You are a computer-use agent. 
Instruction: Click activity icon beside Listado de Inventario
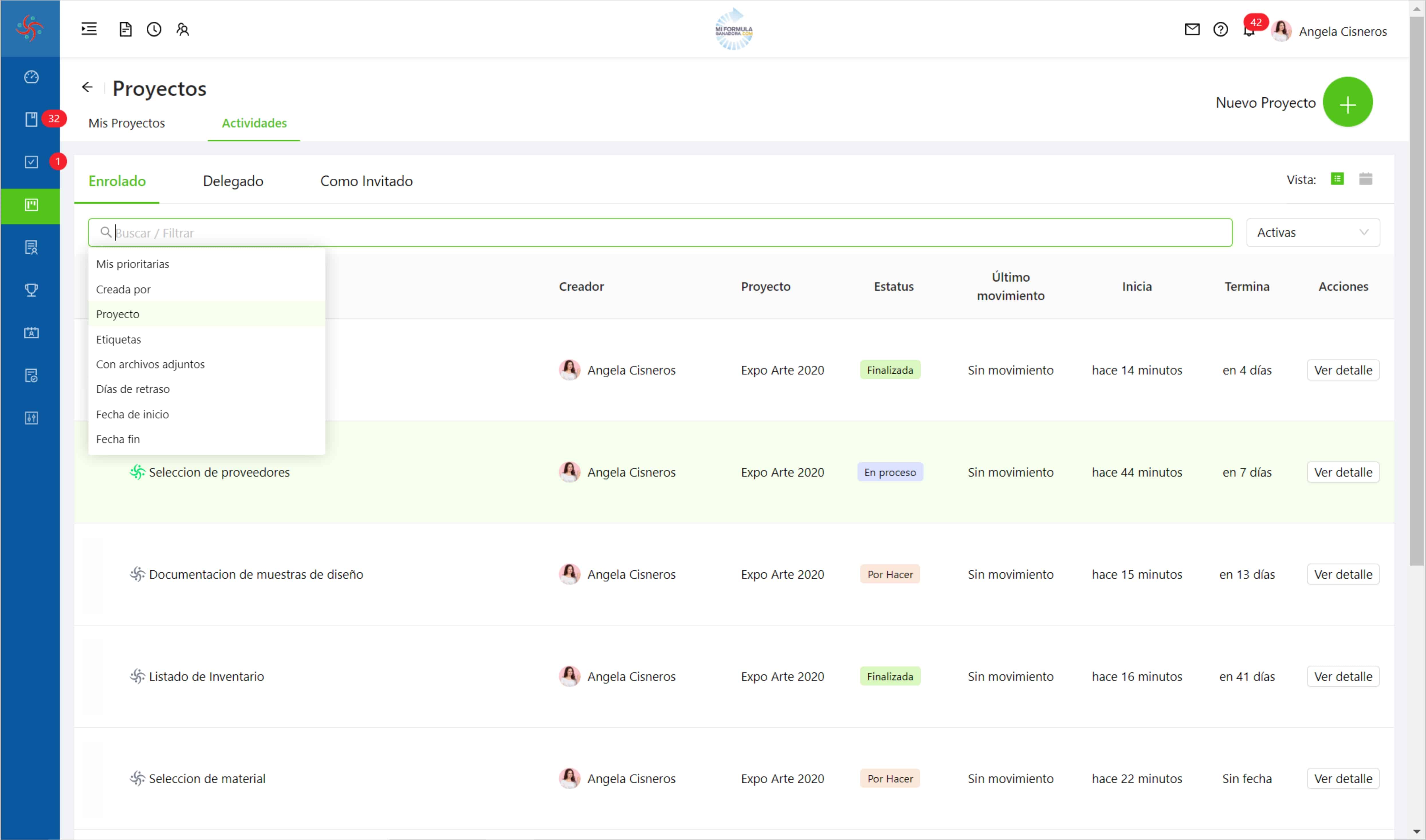[137, 676]
